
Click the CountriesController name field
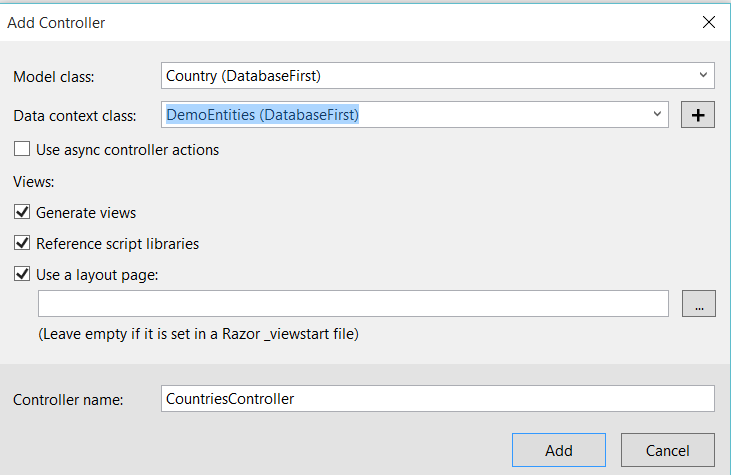pyautogui.click(x=437, y=399)
